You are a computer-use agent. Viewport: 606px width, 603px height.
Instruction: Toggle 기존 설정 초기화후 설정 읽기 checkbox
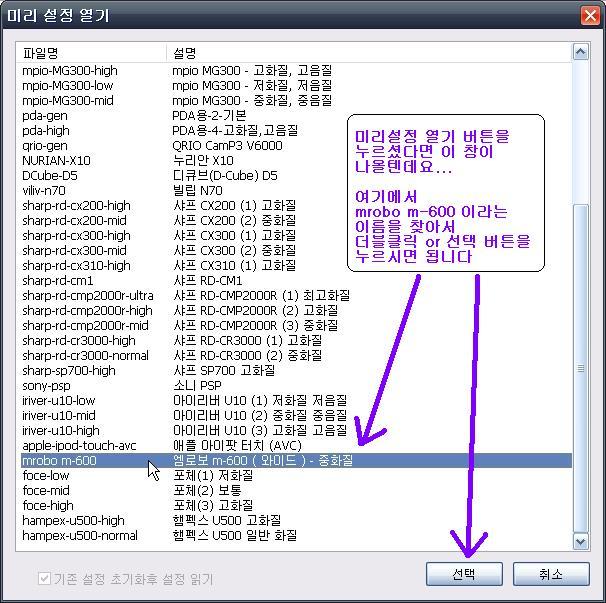(x=44, y=579)
